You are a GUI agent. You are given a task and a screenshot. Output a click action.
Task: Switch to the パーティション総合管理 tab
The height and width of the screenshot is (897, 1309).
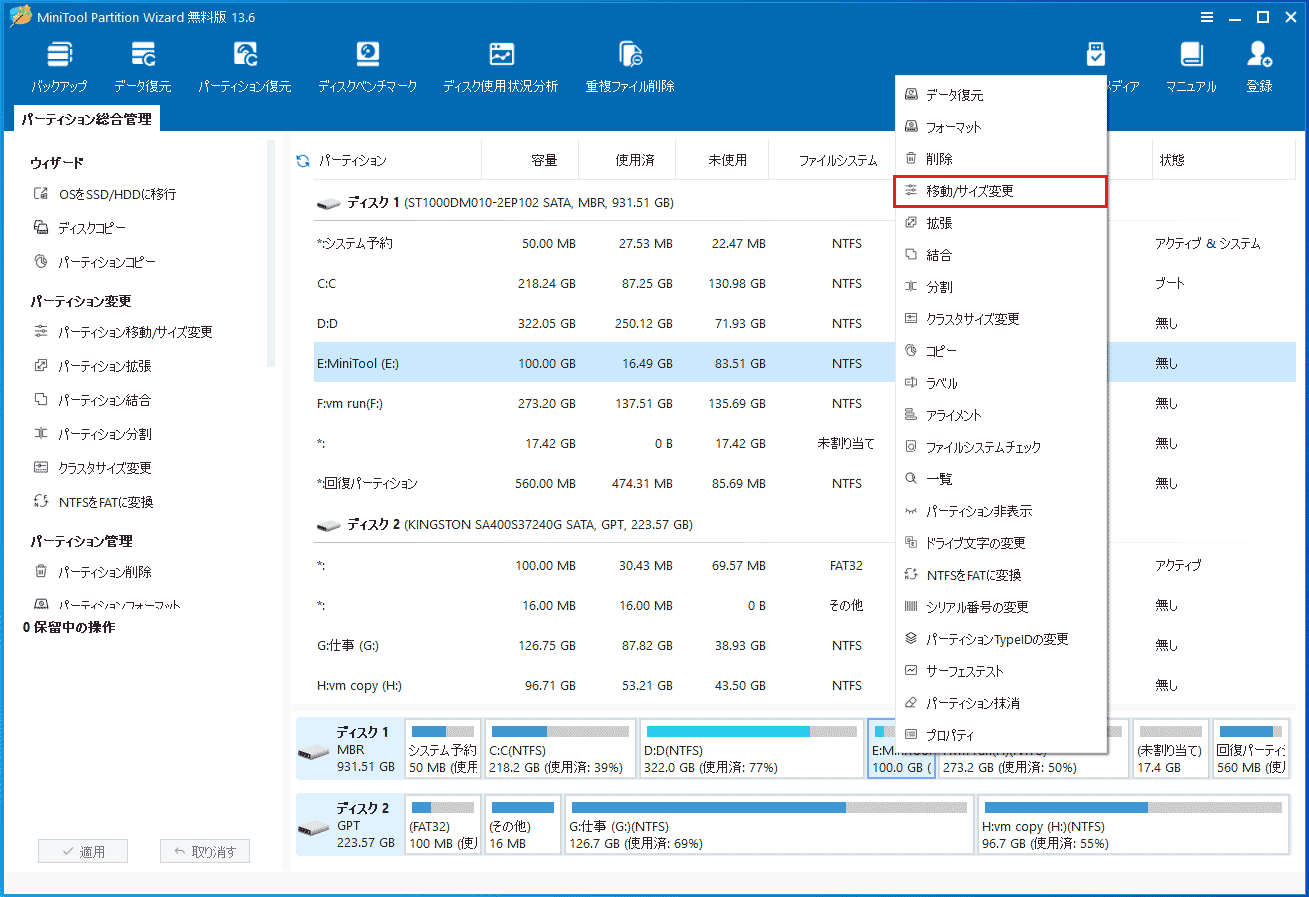pyautogui.click(x=87, y=119)
